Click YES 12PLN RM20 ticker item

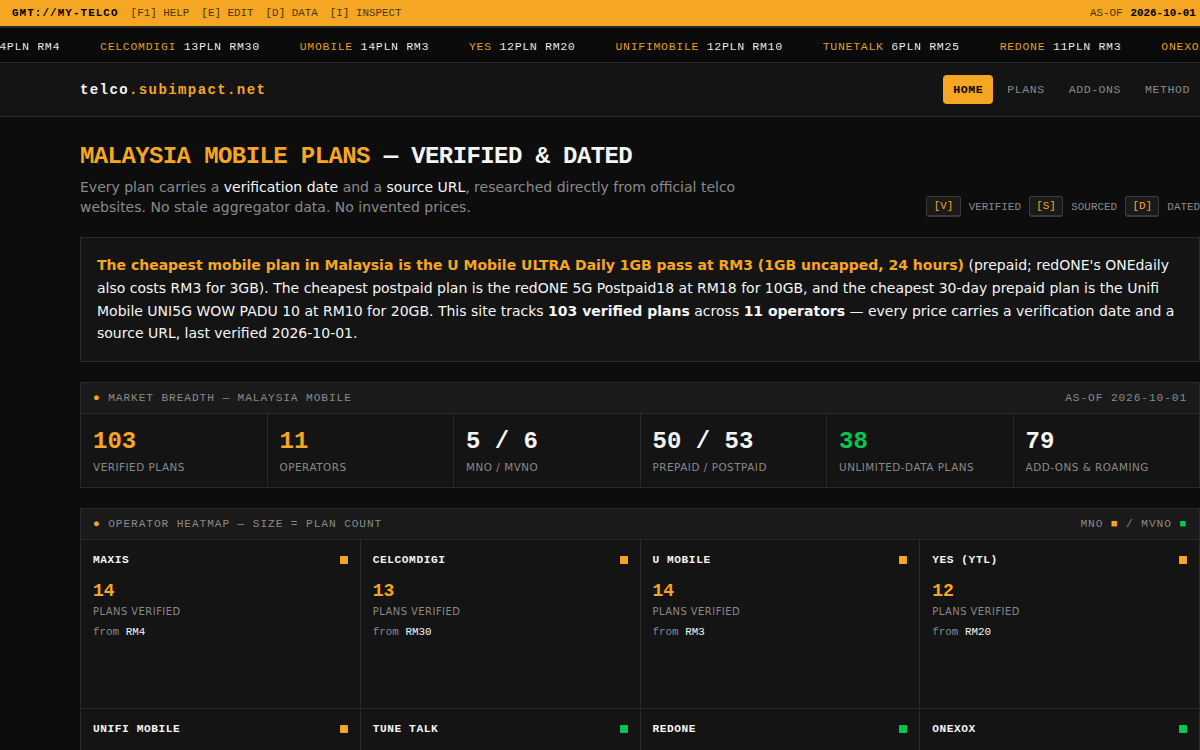click(x=522, y=46)
